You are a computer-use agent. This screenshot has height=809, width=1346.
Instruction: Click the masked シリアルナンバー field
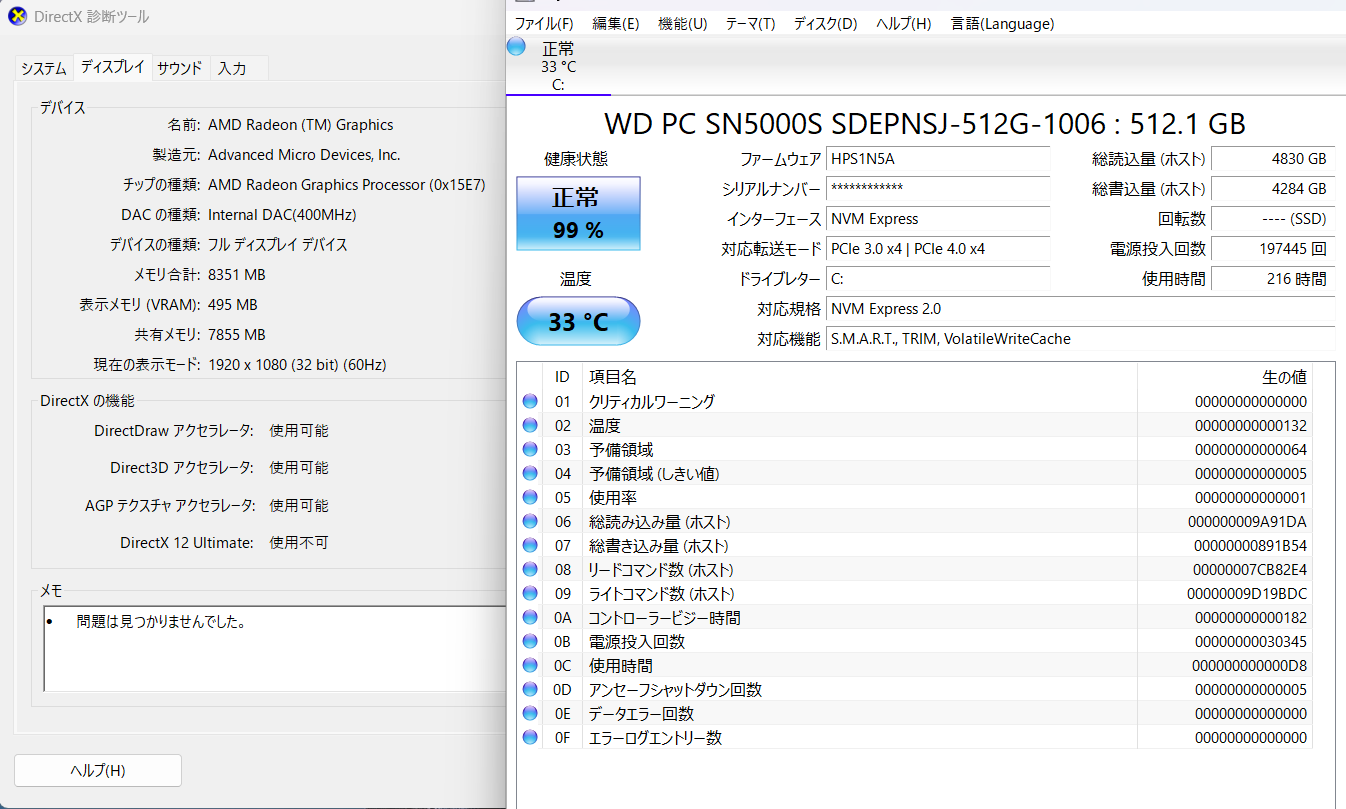tap(937, 189)
